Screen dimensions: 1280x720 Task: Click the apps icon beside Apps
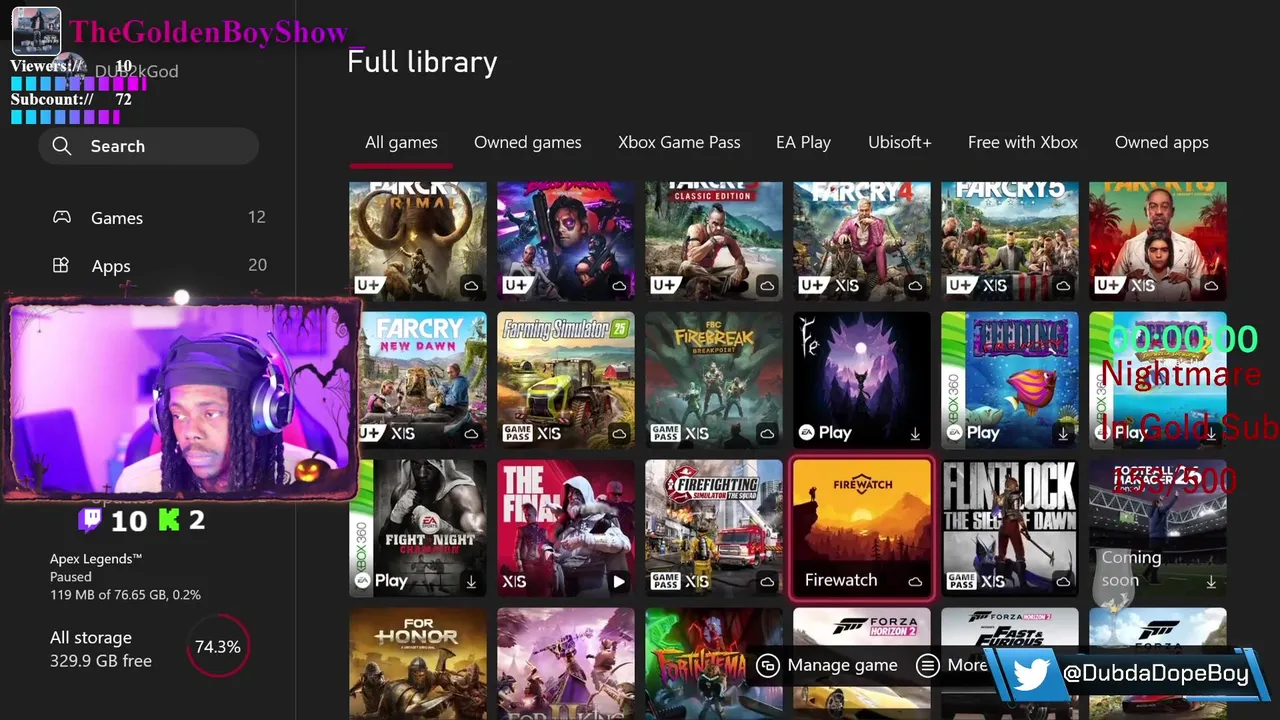(61, 265)
